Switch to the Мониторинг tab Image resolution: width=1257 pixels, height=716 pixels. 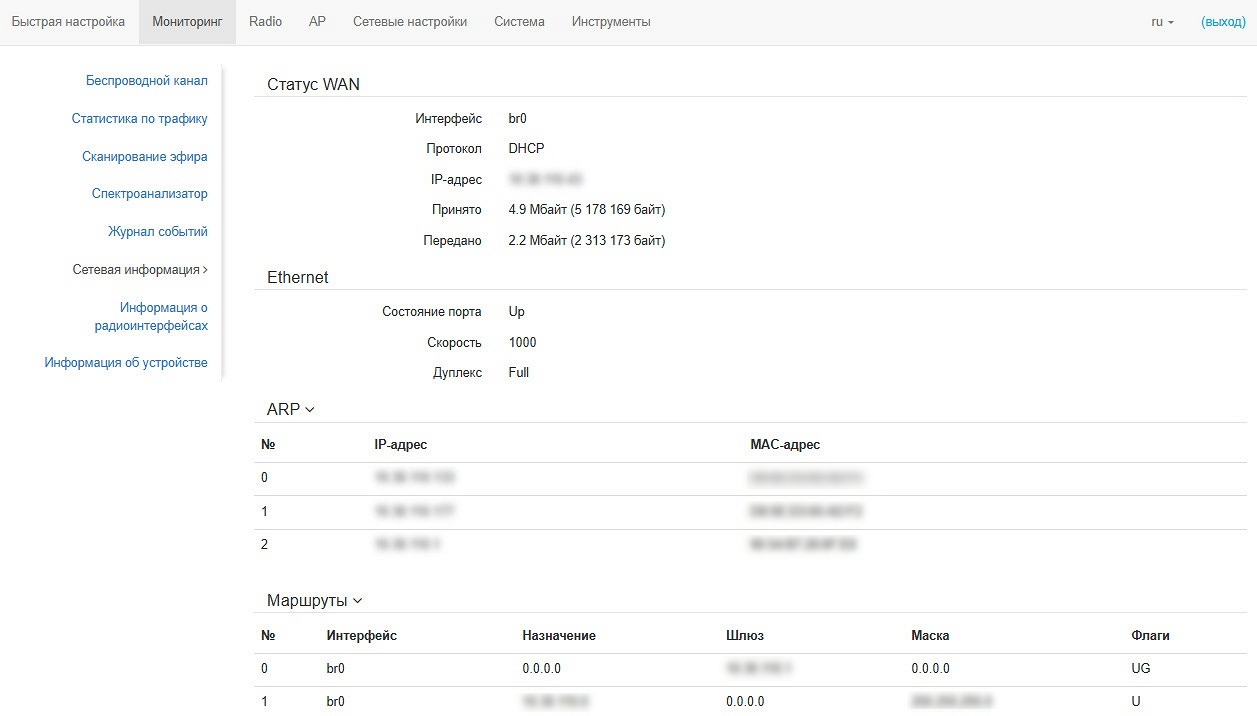coord(187,21)
